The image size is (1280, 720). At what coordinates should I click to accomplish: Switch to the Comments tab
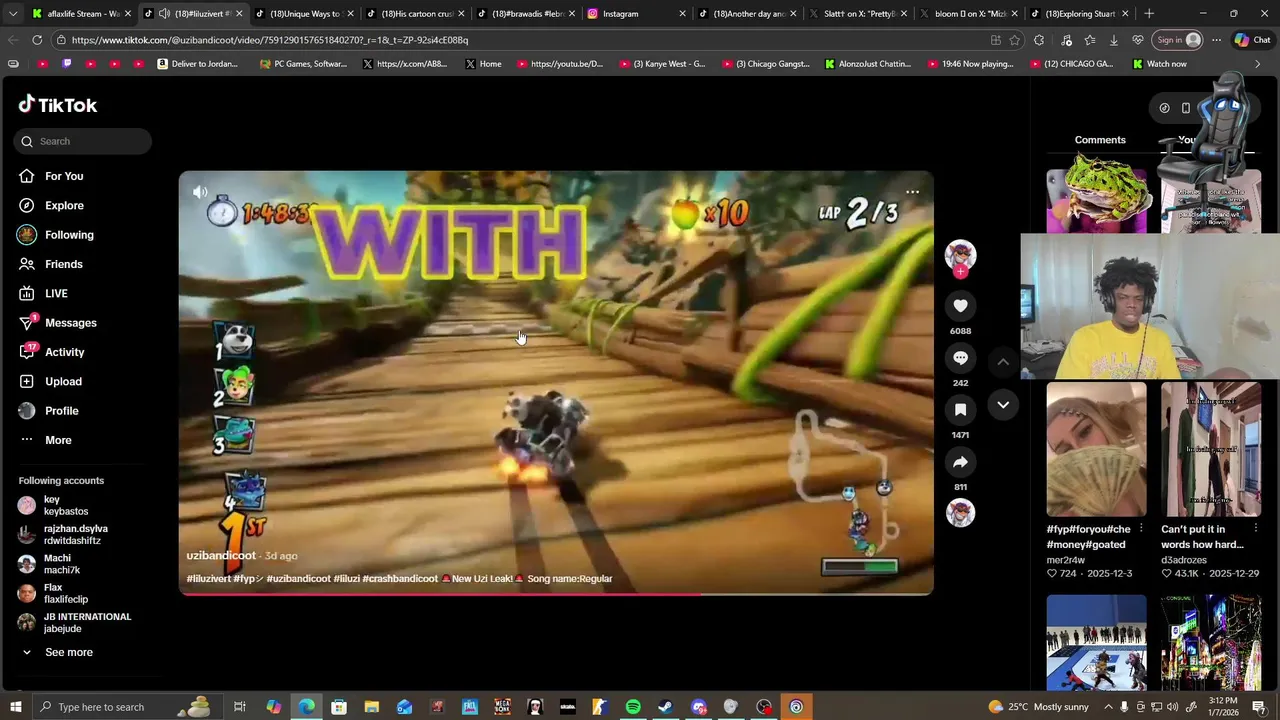click(1100, 140)
